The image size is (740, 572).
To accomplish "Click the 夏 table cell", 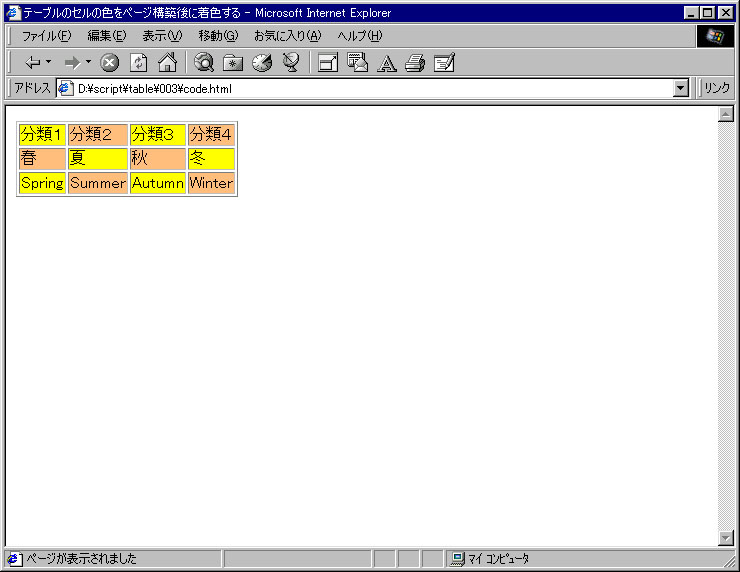I will point(98,159).
